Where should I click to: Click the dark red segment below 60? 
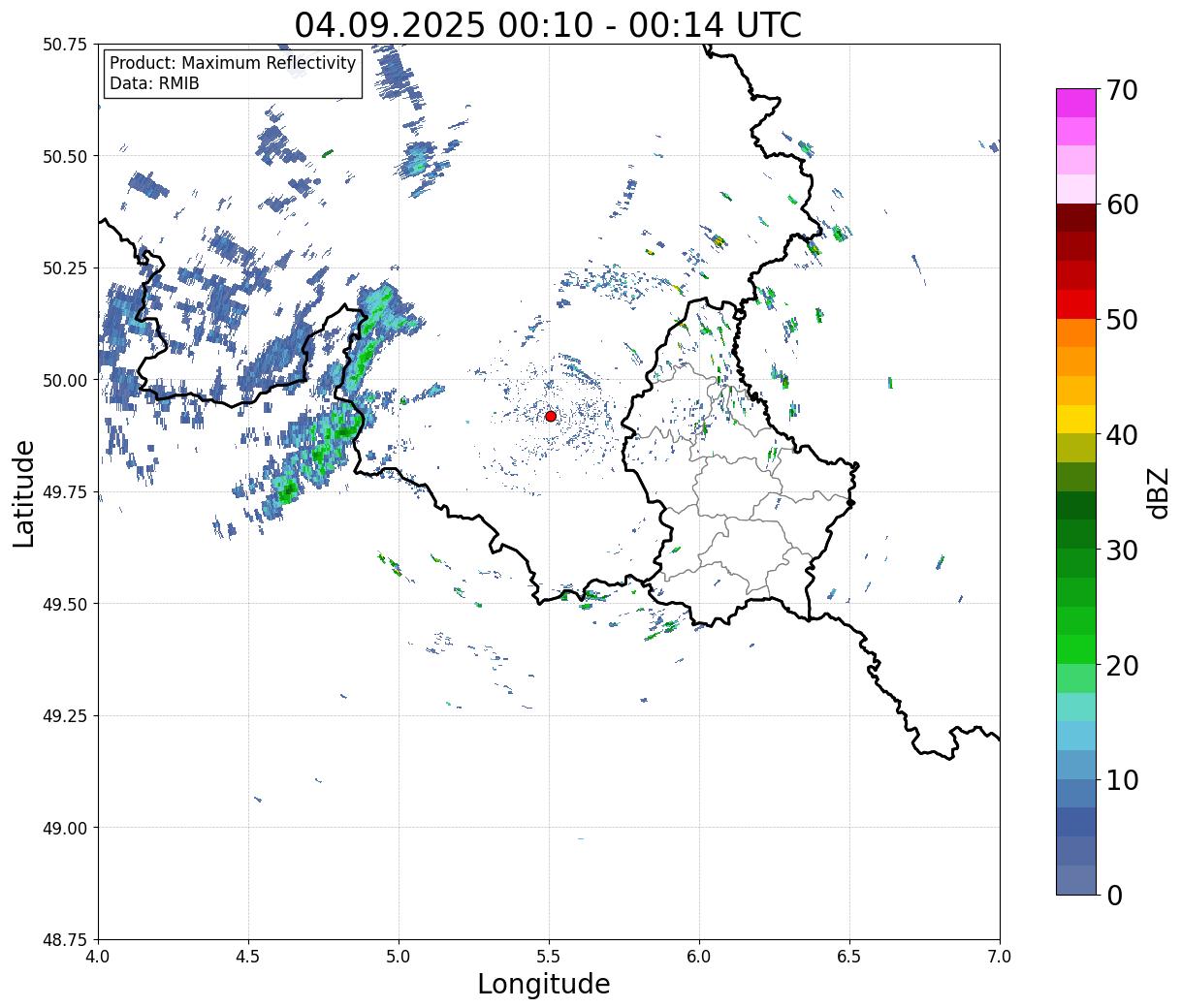point(1076,217)
